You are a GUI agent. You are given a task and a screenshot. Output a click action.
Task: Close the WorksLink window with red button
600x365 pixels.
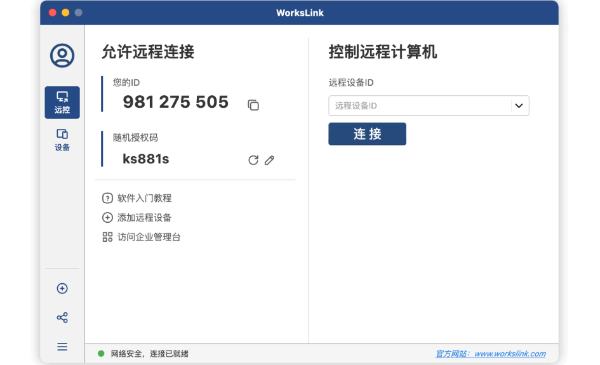pyautogui.click(x=53, y=13)
